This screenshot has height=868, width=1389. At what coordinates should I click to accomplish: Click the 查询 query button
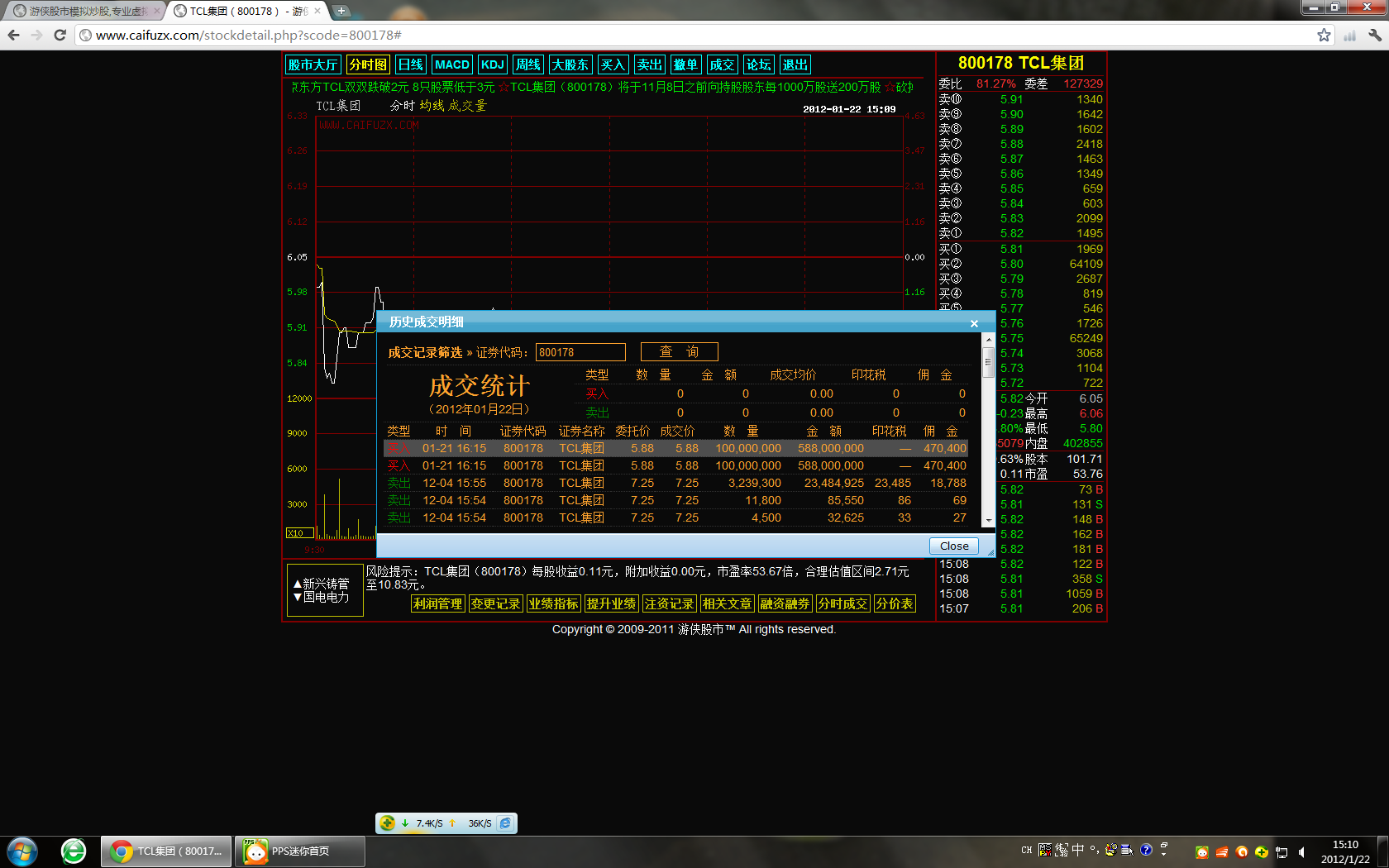[679, 352]
